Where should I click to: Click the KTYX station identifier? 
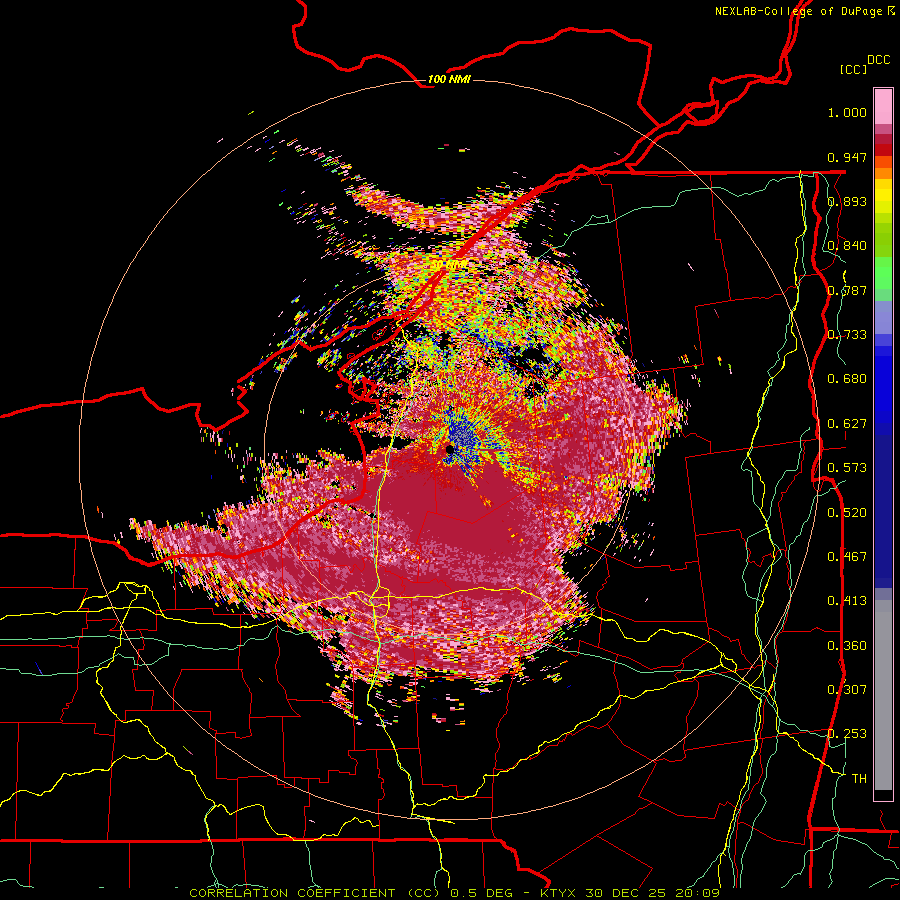(560, 893)
